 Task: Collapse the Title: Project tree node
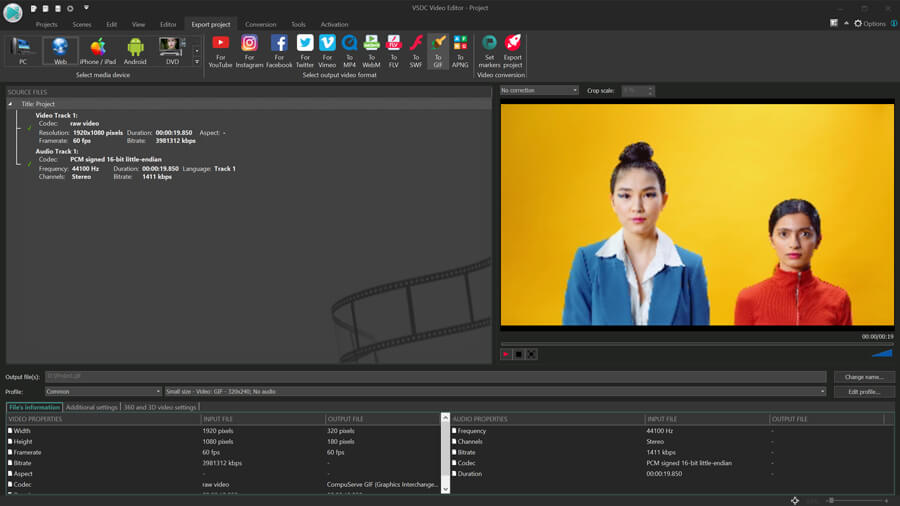coord(10,104)
